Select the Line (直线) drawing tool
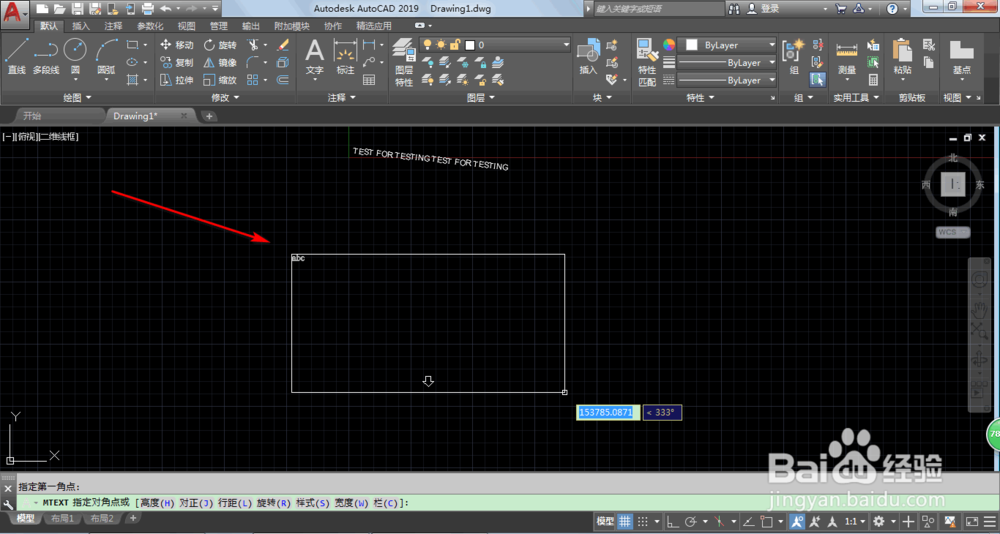Image resolution: width=1000 pixels, height=534 pixels. coord(17,56)
